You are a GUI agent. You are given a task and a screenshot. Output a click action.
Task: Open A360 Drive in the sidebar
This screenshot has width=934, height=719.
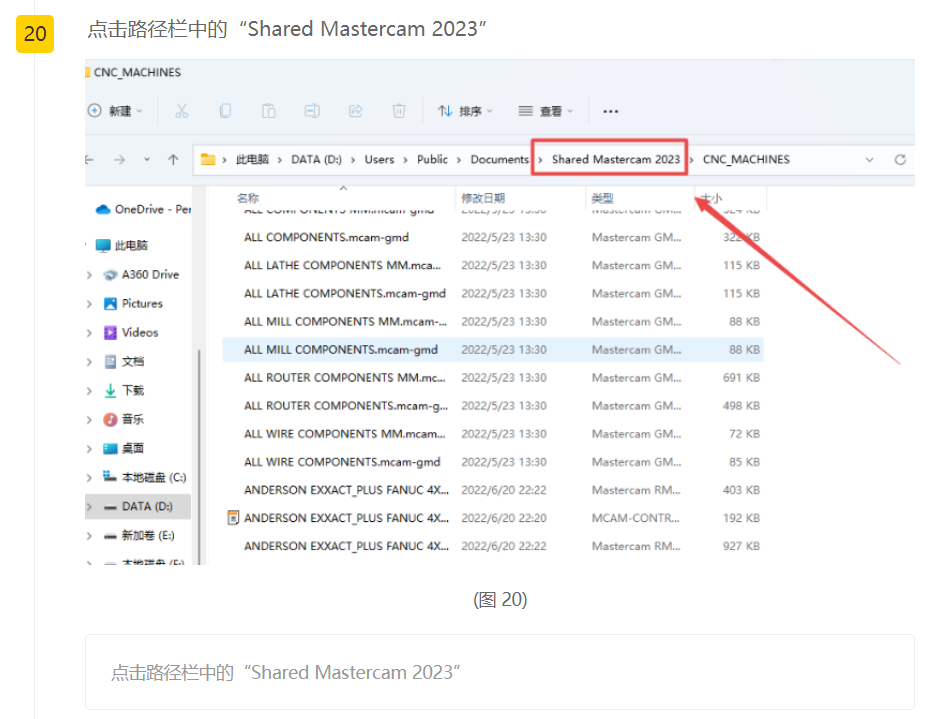click(141, 275)
